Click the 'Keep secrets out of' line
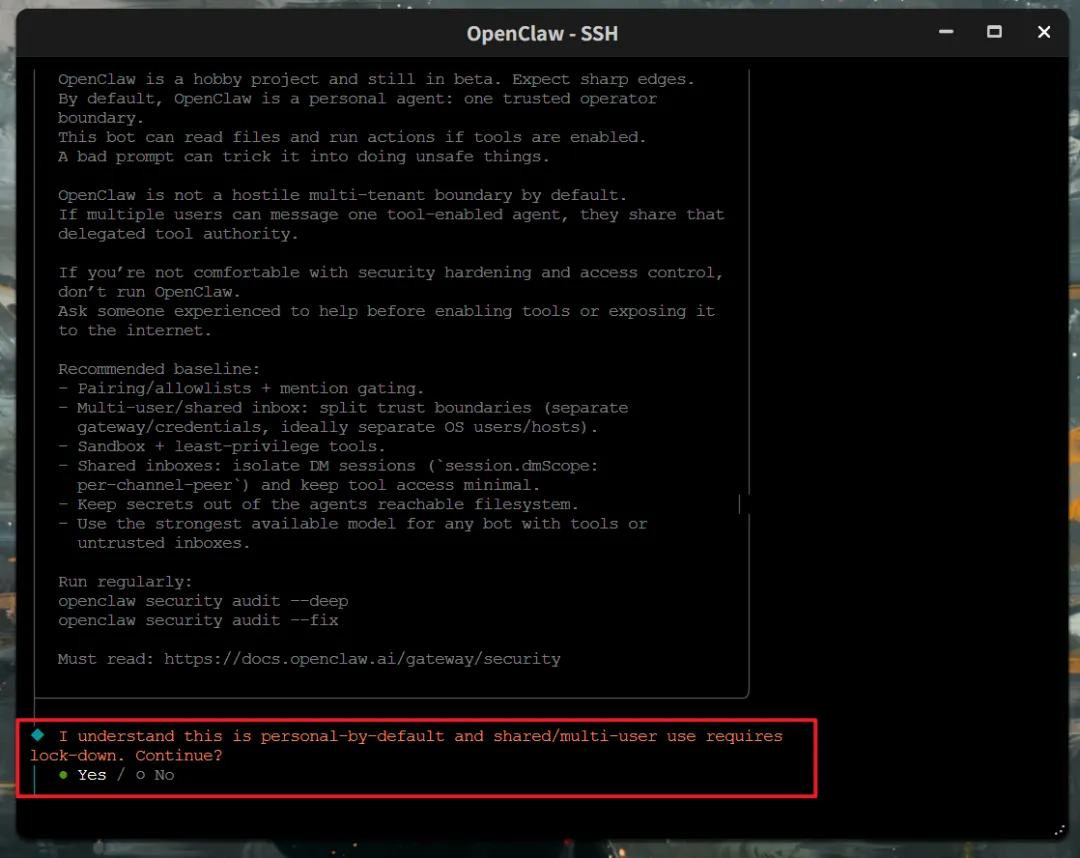The image size is (1080, 858). [x=318, y=504]
